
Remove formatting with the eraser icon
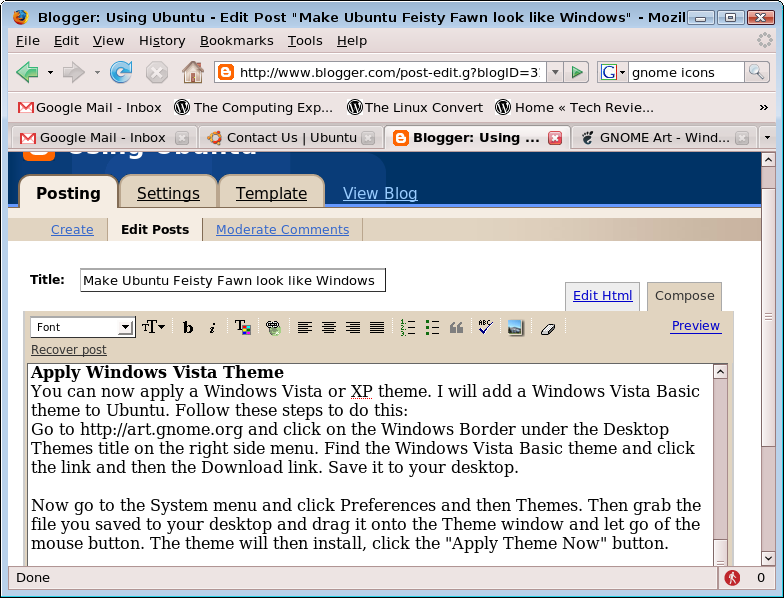[548, 328]
